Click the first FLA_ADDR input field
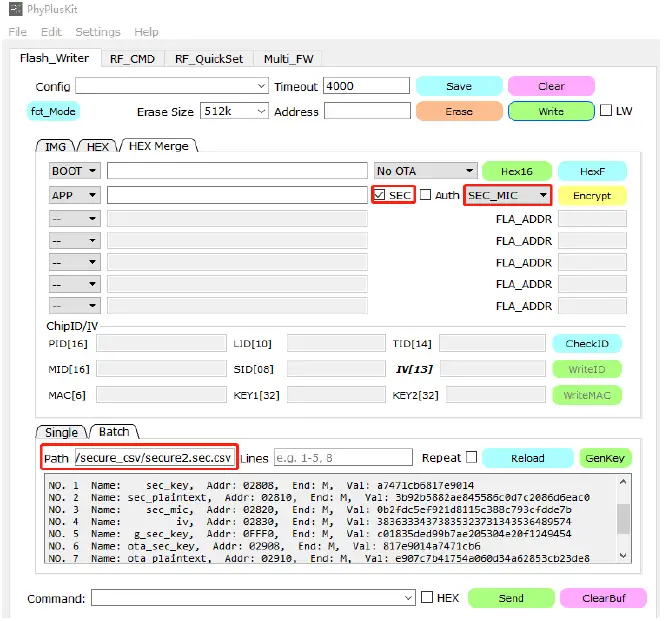The width and height of the screenshot is (666, 621). pos(592,219)
